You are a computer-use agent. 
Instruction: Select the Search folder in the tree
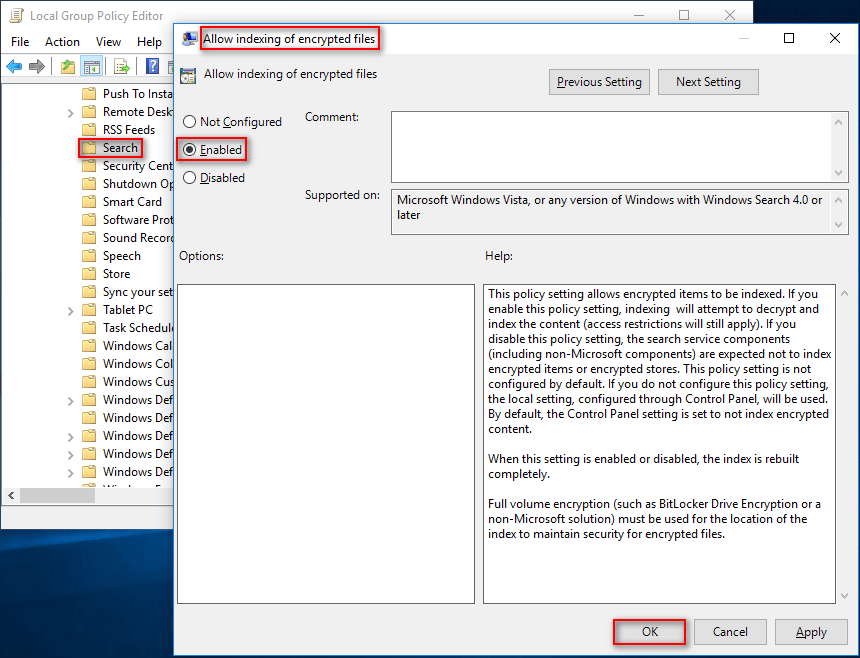tap(119, 147)
